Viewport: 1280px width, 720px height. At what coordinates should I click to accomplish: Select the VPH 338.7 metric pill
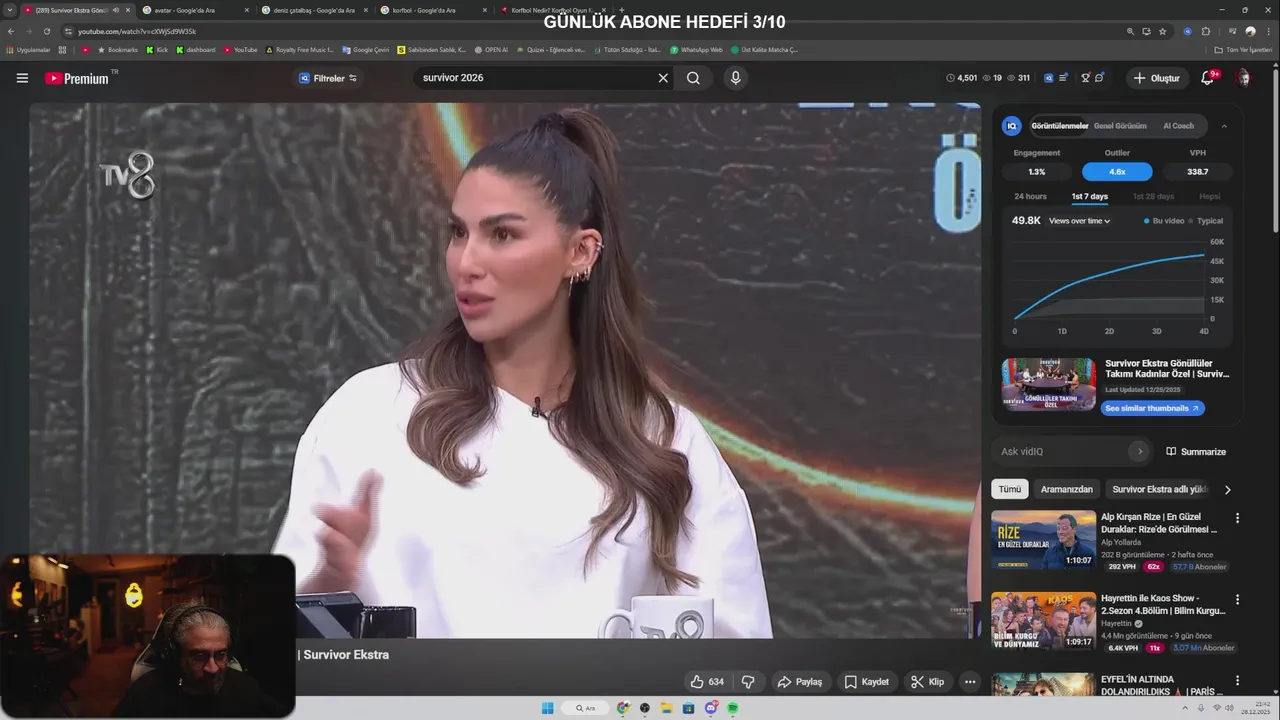[1197, 172]
